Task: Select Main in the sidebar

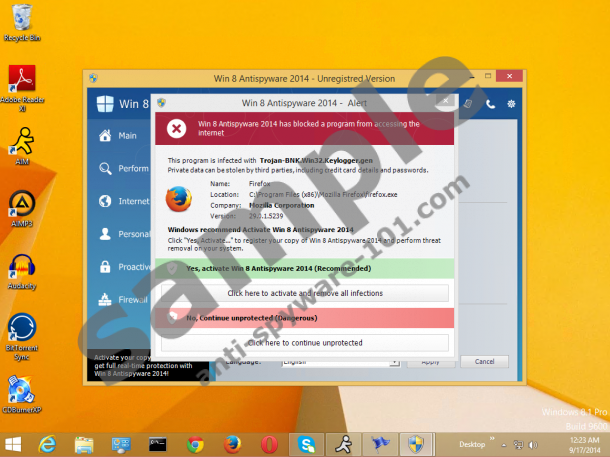Action: [118, 136]
